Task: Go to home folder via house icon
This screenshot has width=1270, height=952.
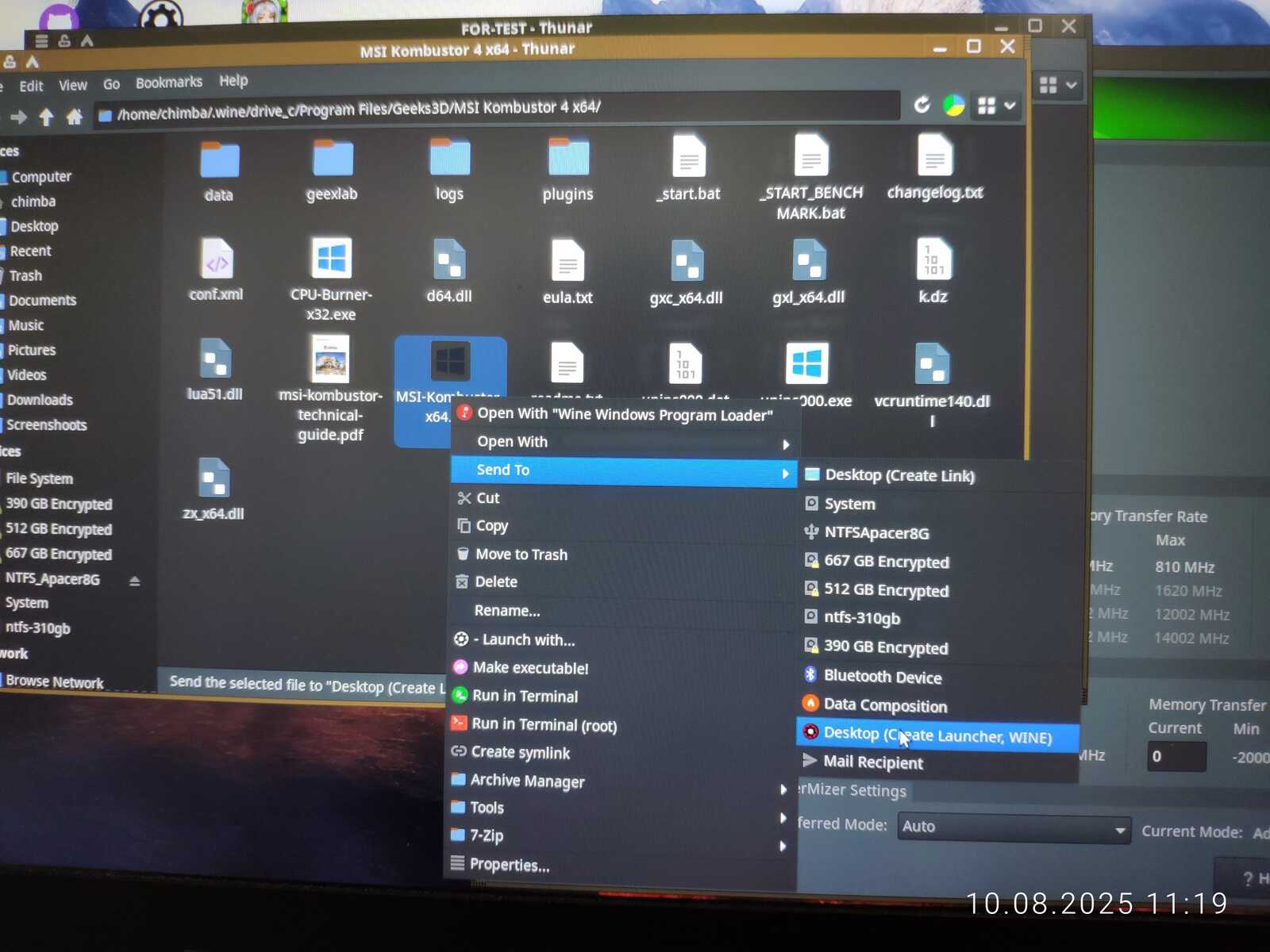Action: [74, 117]
